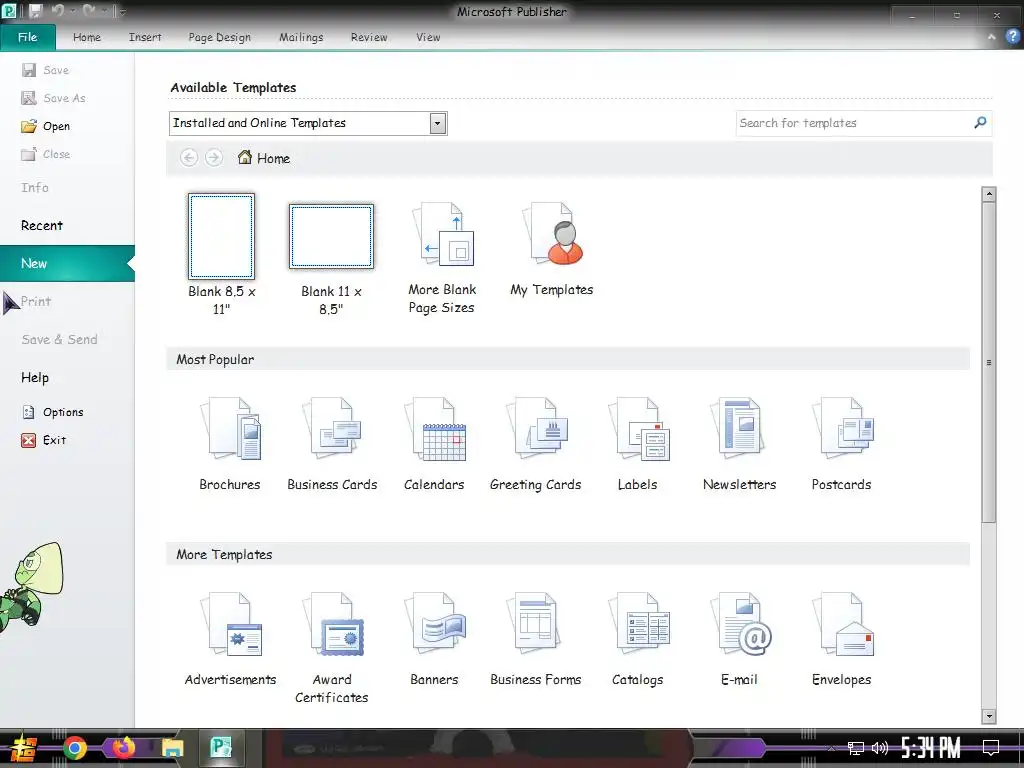Switch to the Page Design tab

pos(219,37)
